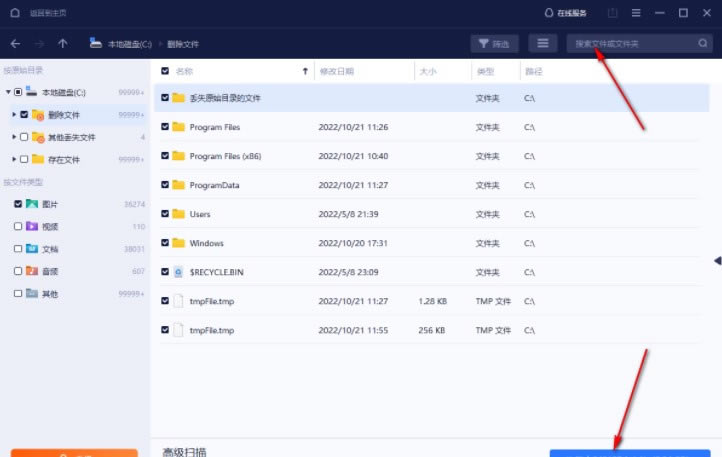Focus the 搜索文件或文件夹 search field
This screenshot has height=457, width=722.
(630, 43)
